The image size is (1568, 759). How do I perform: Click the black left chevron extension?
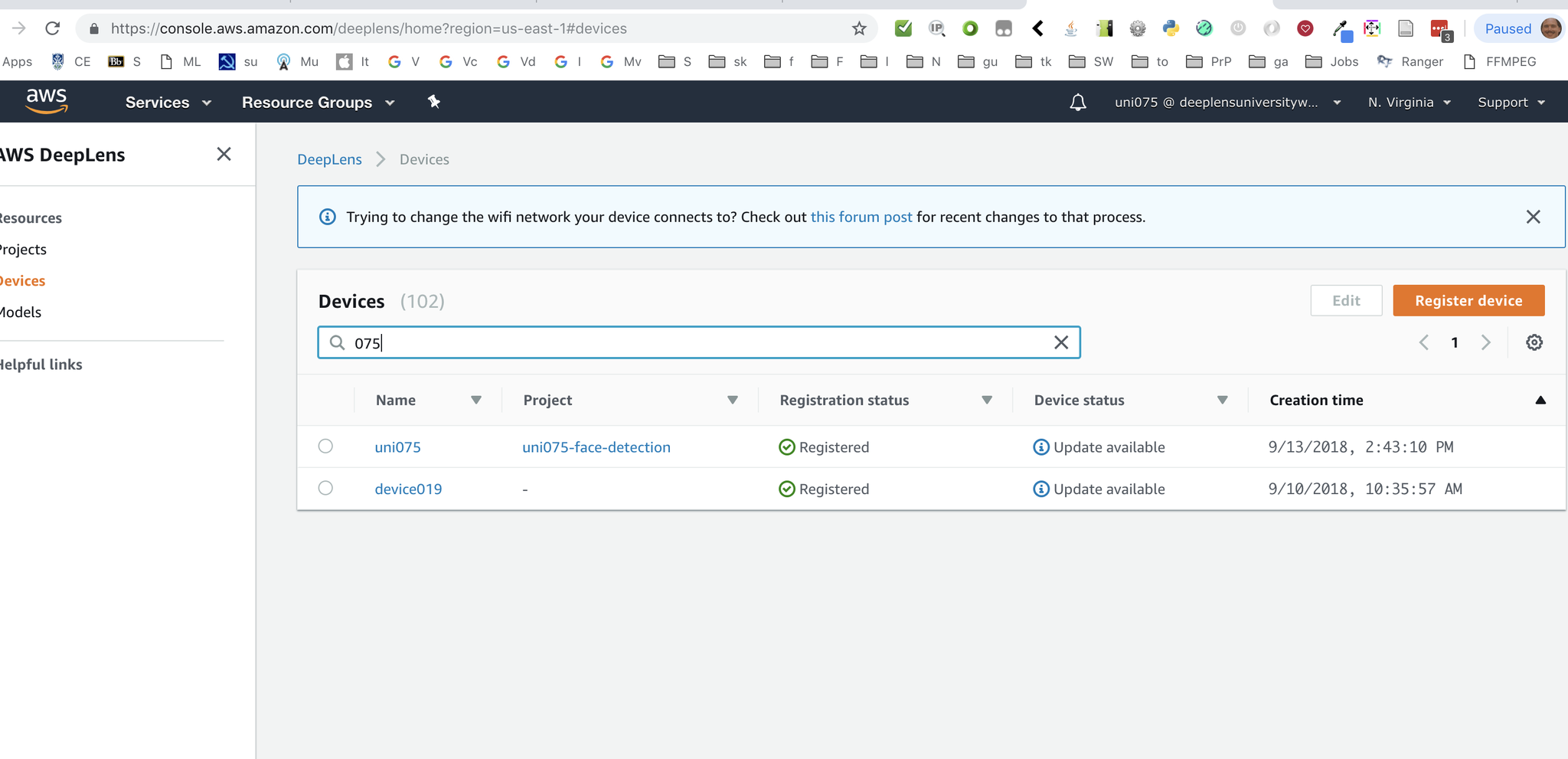(x=1037, y=28)
